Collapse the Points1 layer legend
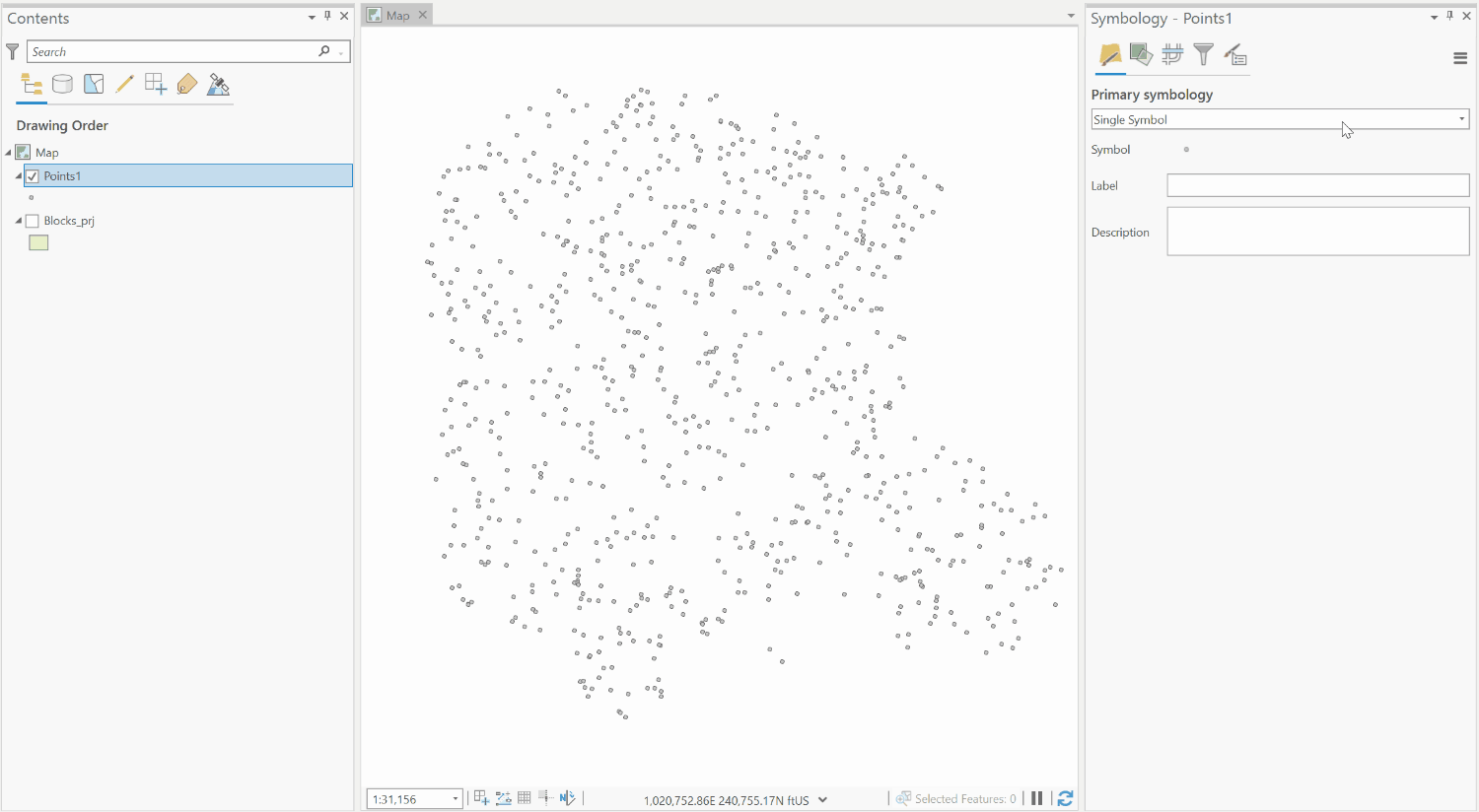 click(19, 175)
